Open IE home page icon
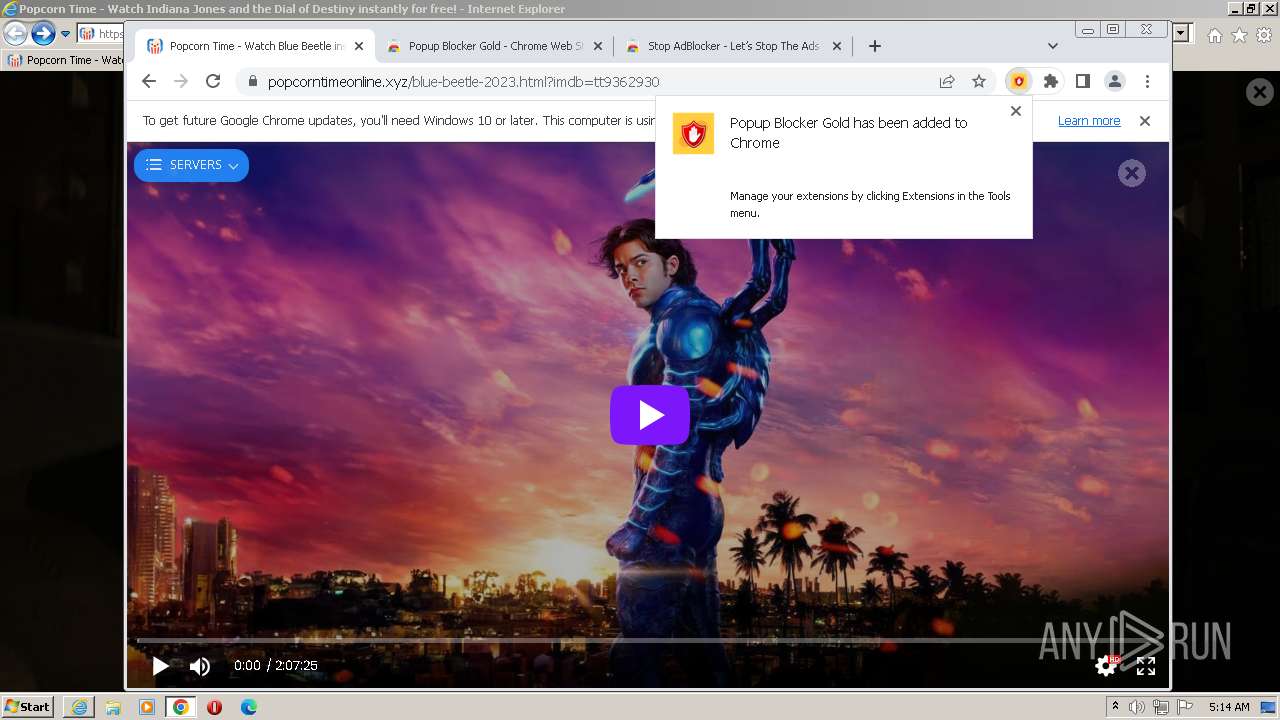The height and width of the screenshot is (720, 1280). [1214, 35]
